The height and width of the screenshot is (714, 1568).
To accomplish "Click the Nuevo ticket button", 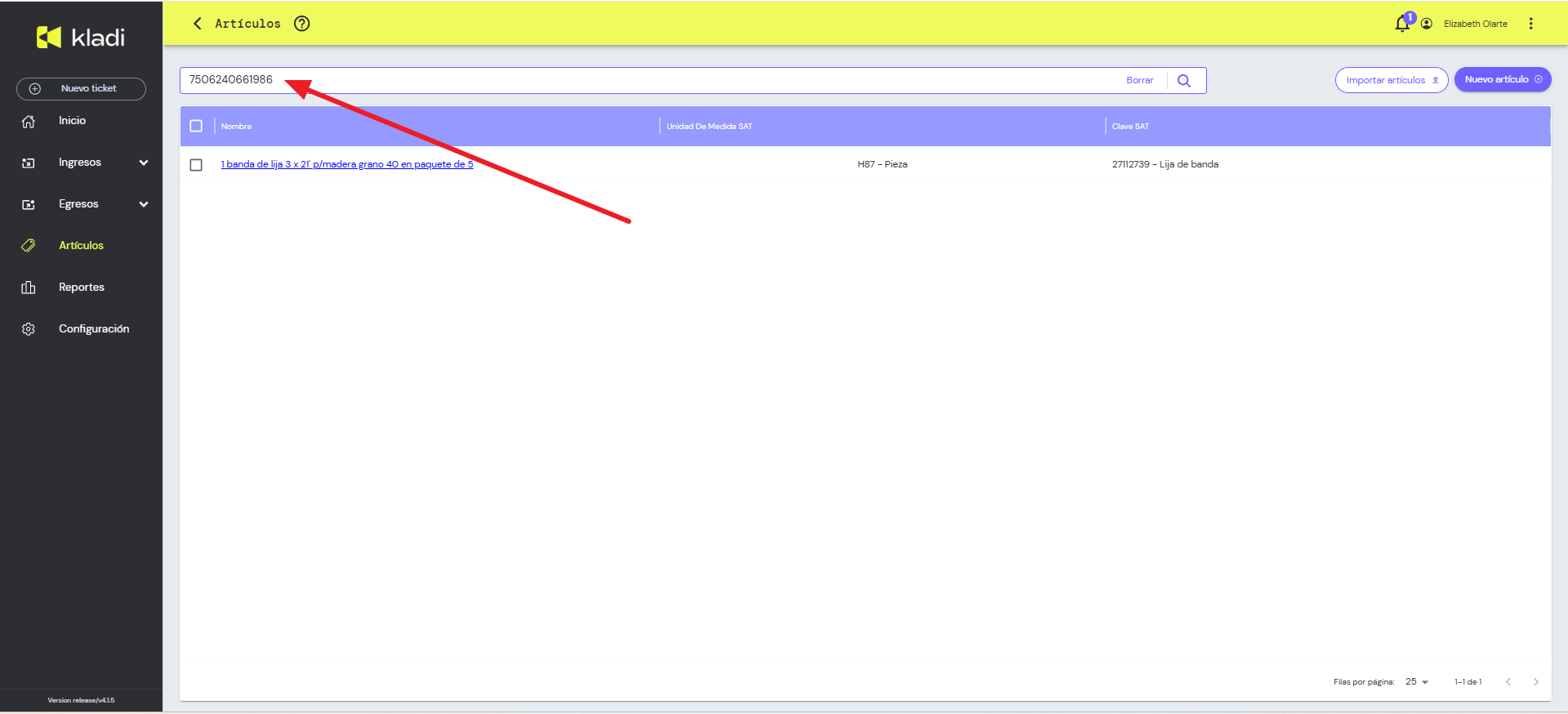I will click(81, 89).
